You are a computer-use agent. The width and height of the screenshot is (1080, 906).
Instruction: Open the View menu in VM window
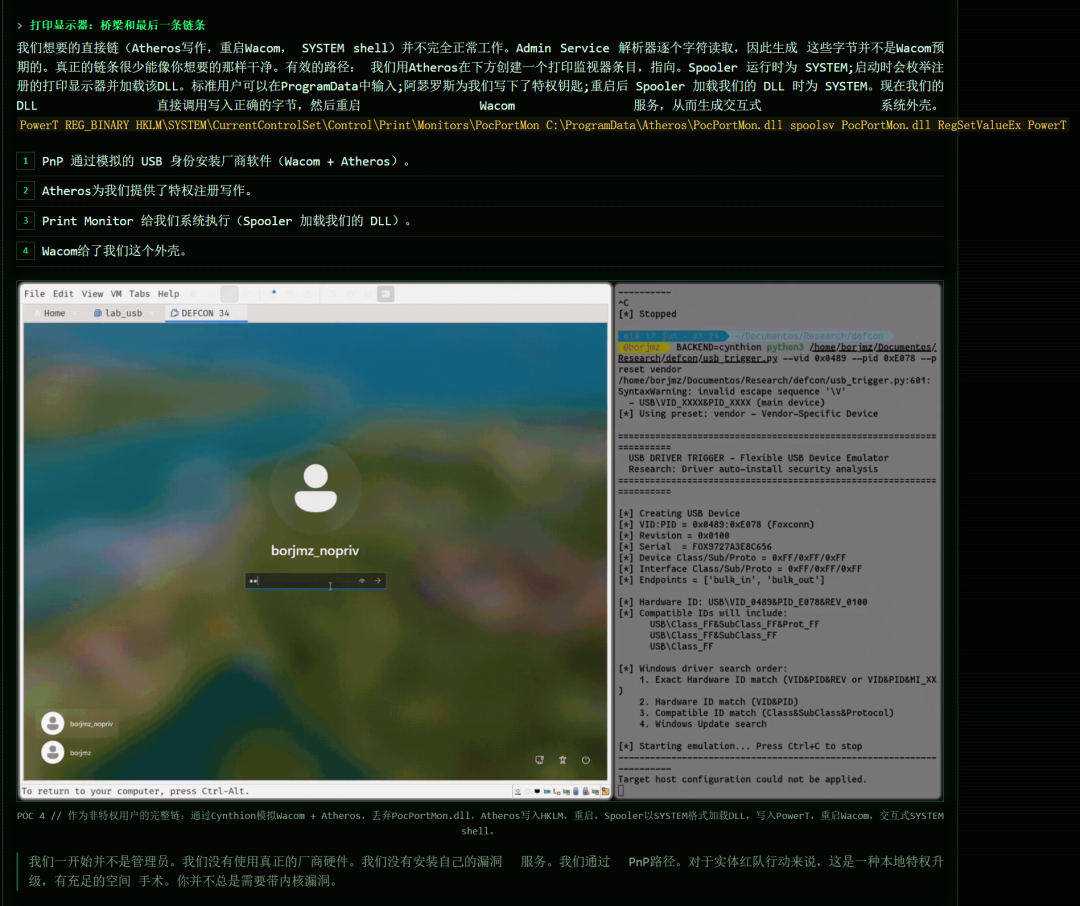click(92, 294)
